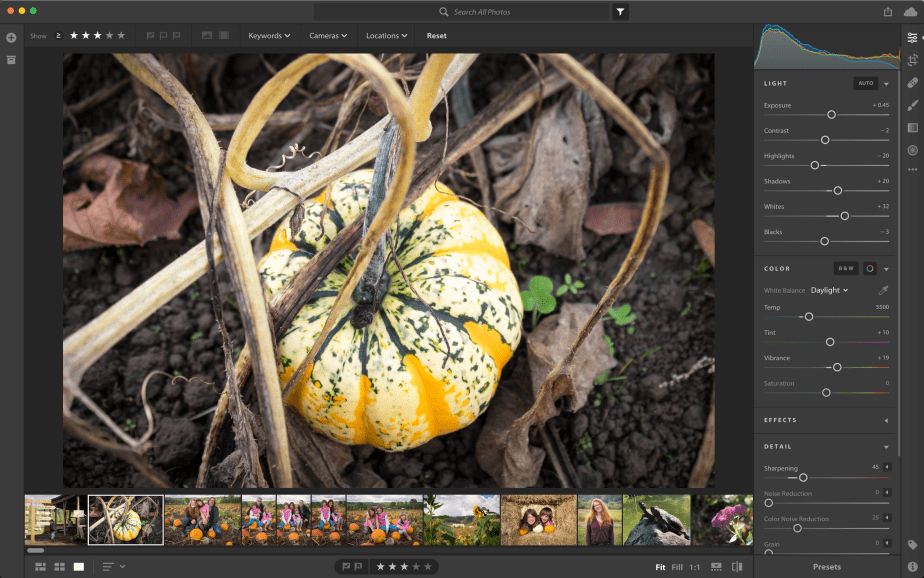Image resolution: width=924 pixels, height=578 pixels.
Task: Select the Crop and Rotate tool
Action: coord(912,60)
